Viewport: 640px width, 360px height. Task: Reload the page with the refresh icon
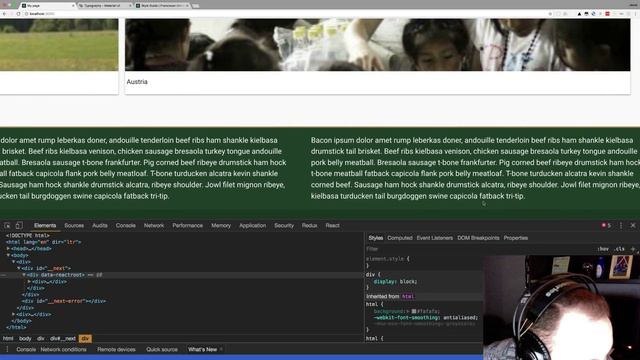pos(18,14)
